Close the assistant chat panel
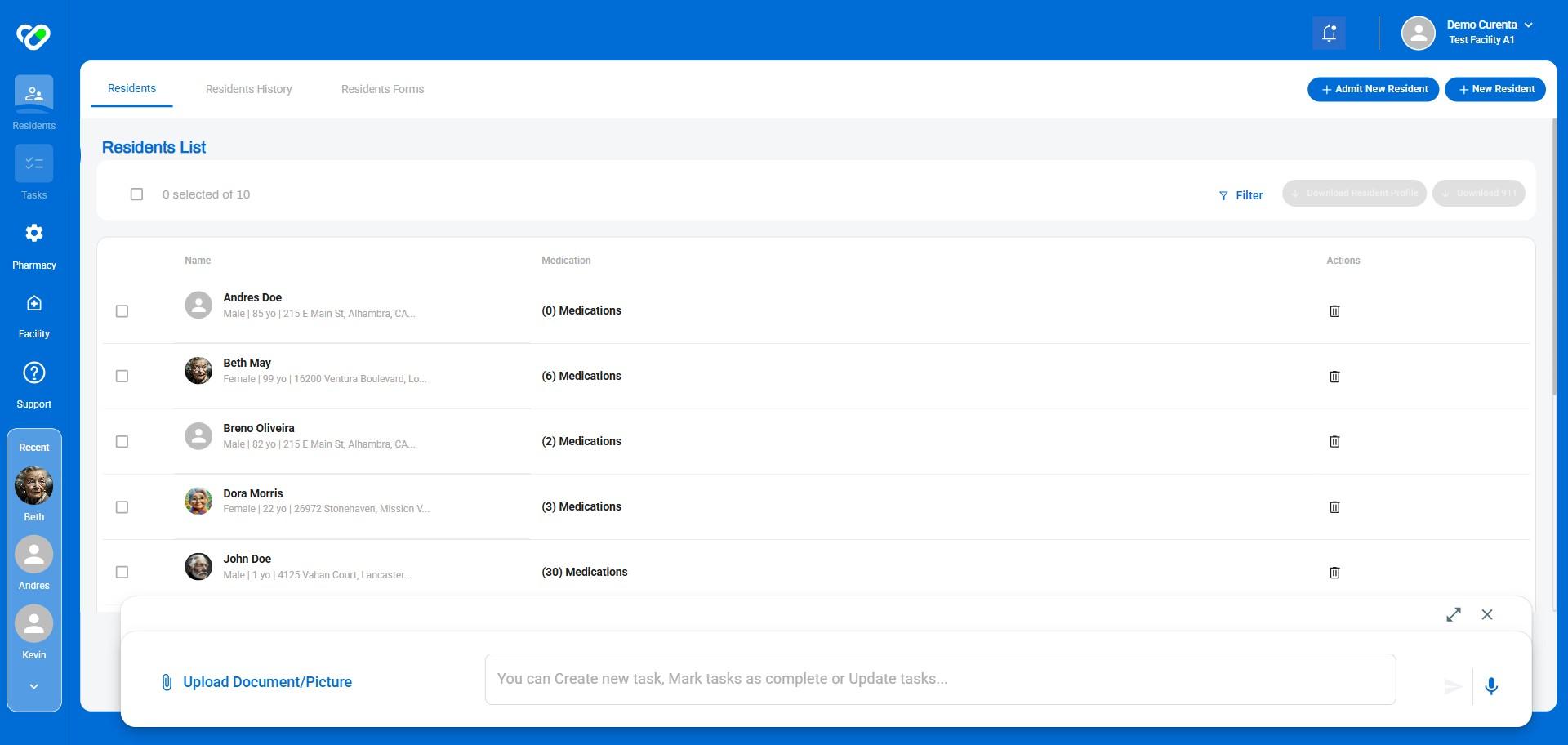Image resolution: width=1568 pixels, height=745 pixels. (x=1487, y=615)
